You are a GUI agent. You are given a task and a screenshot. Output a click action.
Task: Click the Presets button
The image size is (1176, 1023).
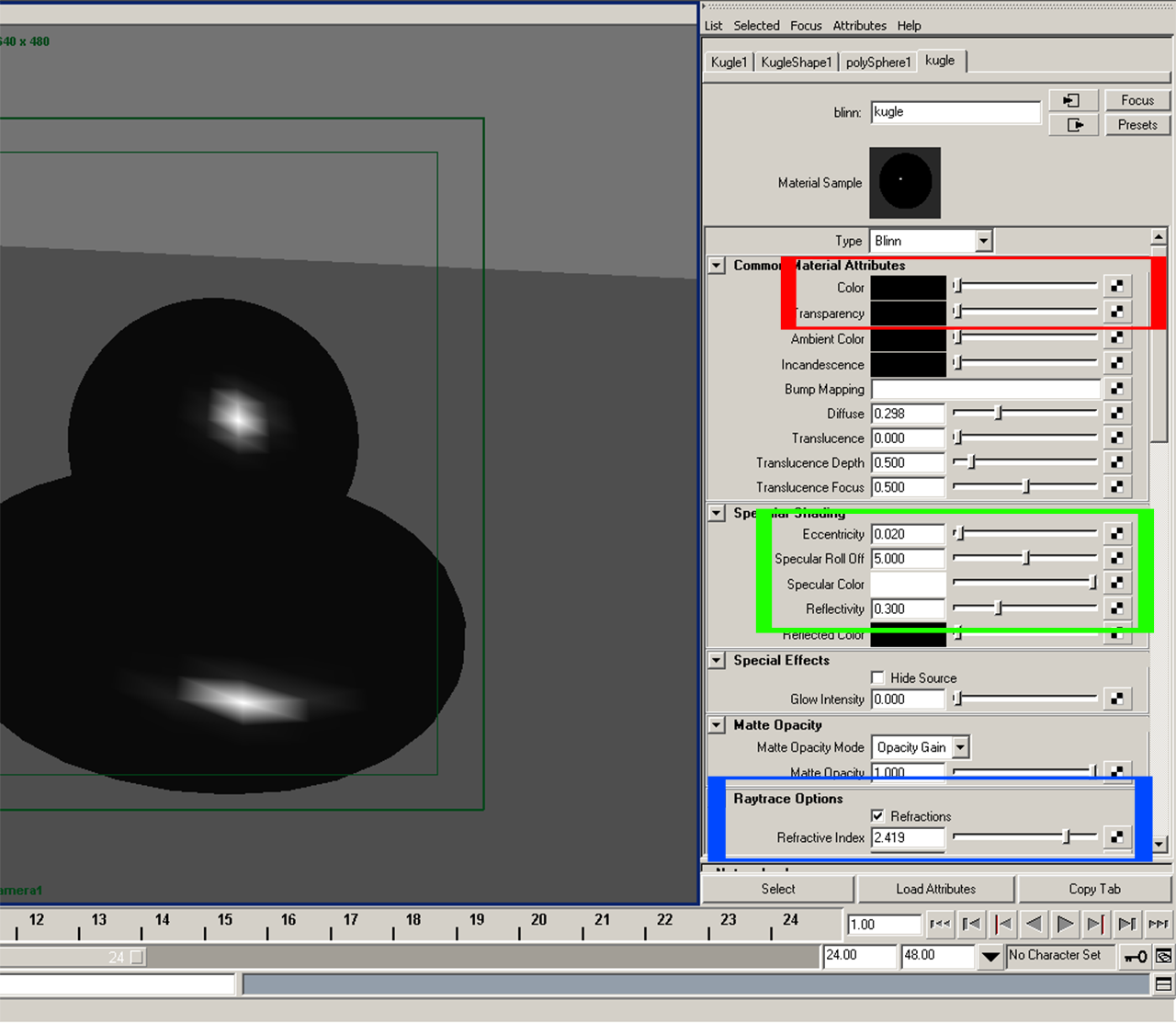pos(1137,125)
